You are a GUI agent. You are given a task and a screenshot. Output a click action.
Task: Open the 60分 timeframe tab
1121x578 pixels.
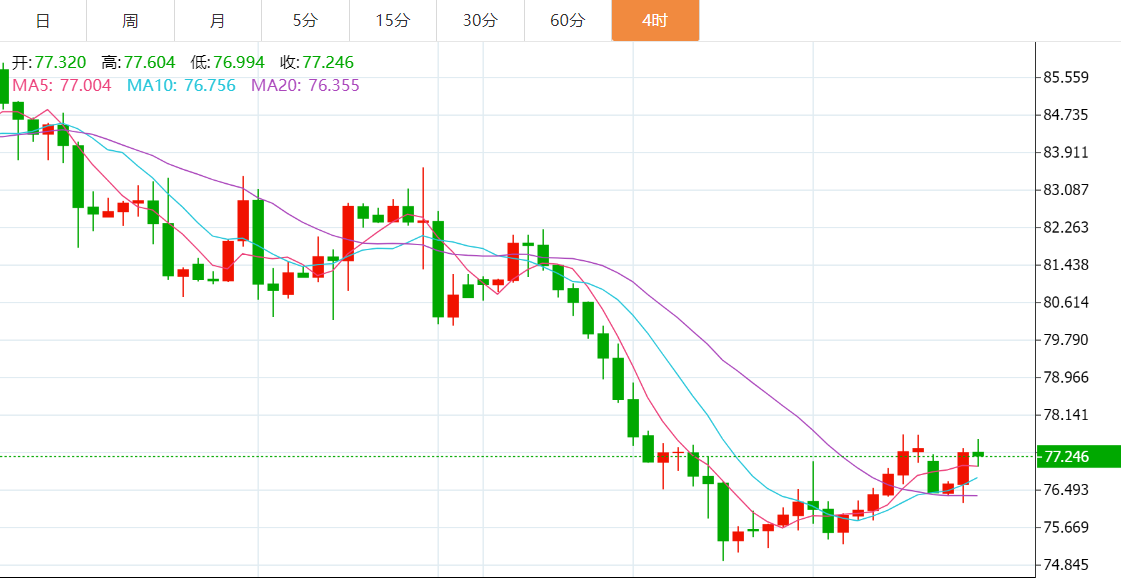pyautogui.click(x=568, y=21)
